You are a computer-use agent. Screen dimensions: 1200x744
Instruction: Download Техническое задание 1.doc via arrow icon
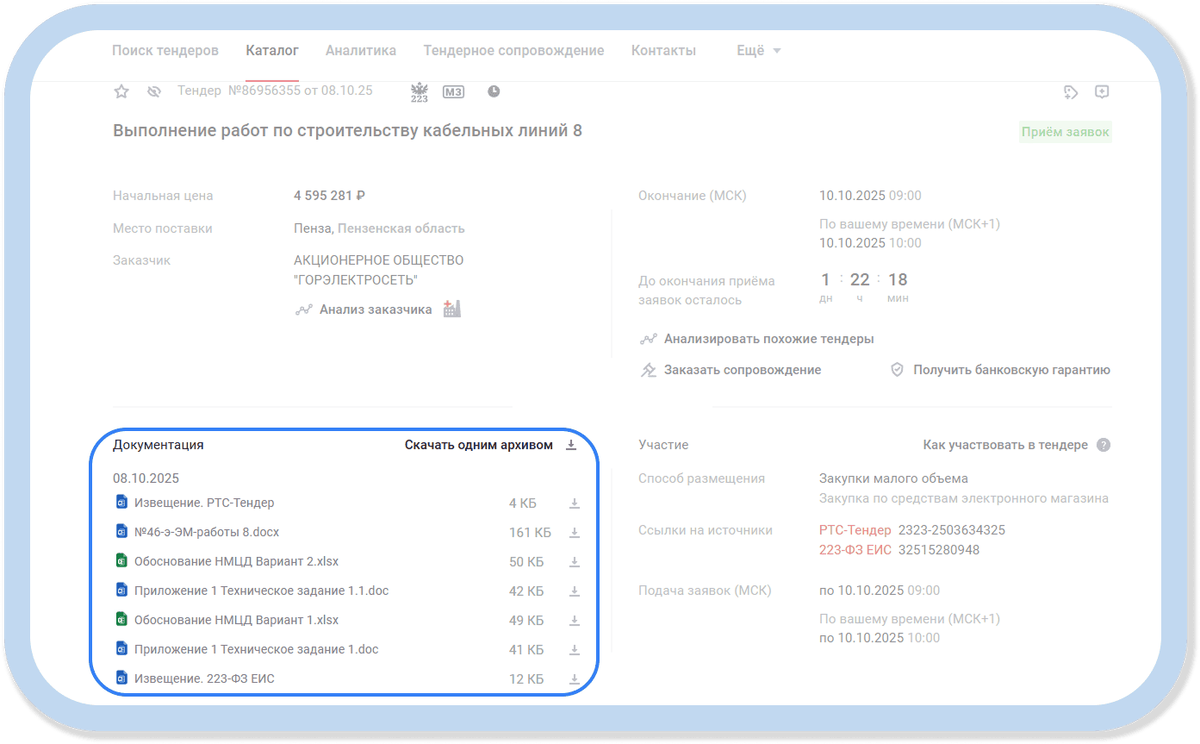point(575,649)
